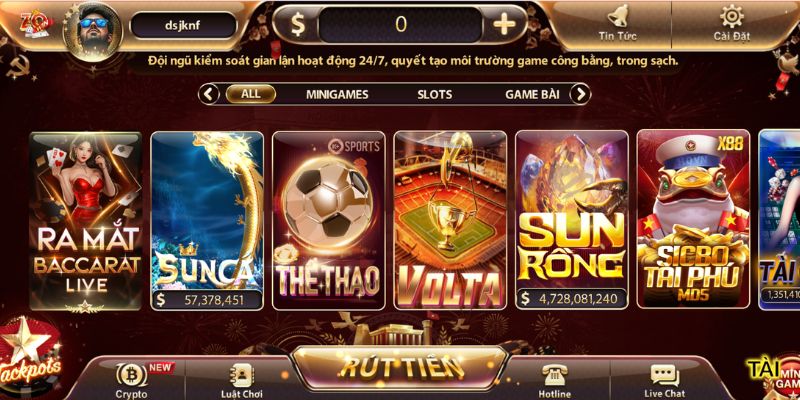
Task: Open Luật Chơi rules icon
Action: point(242,376)
